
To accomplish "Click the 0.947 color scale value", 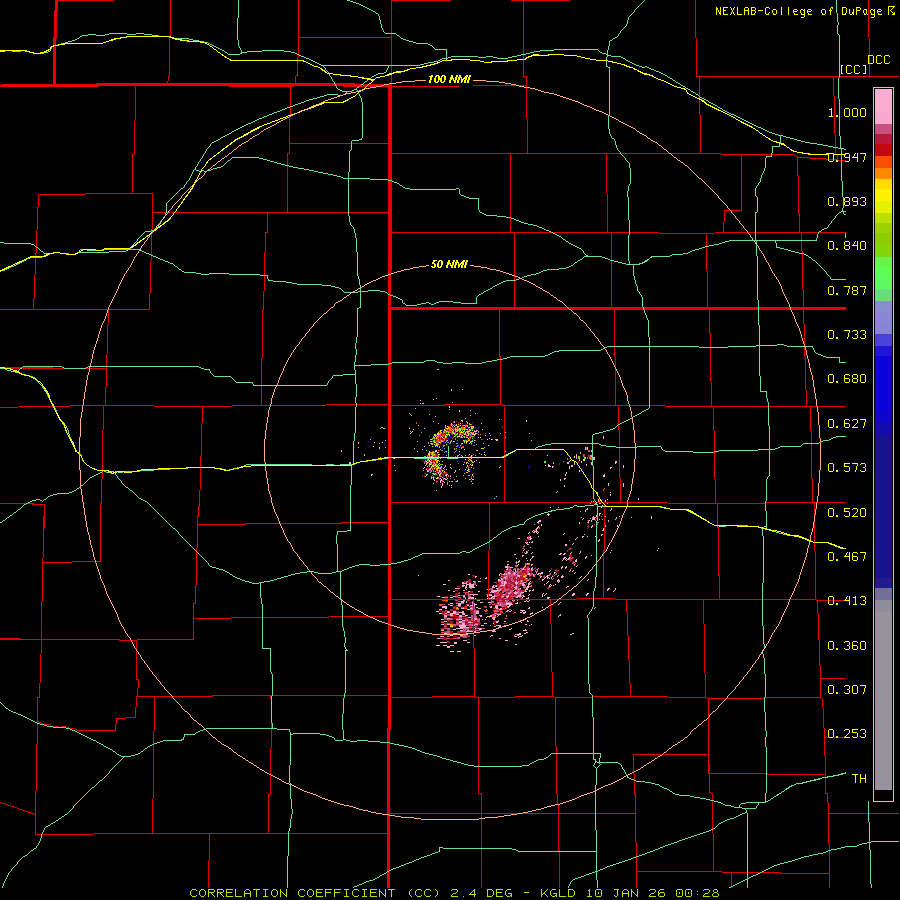I will tap(847, 157).
